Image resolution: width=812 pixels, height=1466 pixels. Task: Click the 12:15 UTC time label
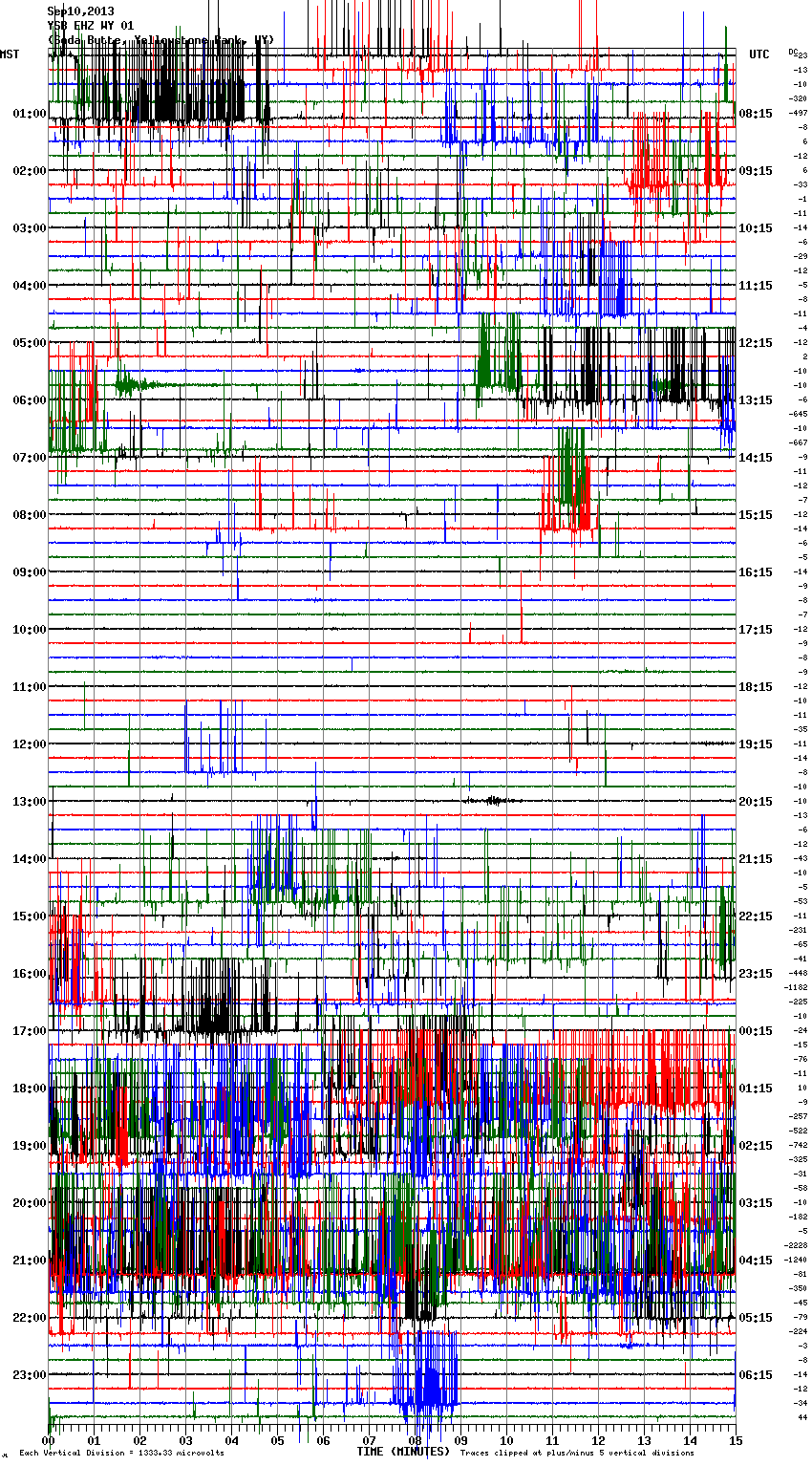756,343
